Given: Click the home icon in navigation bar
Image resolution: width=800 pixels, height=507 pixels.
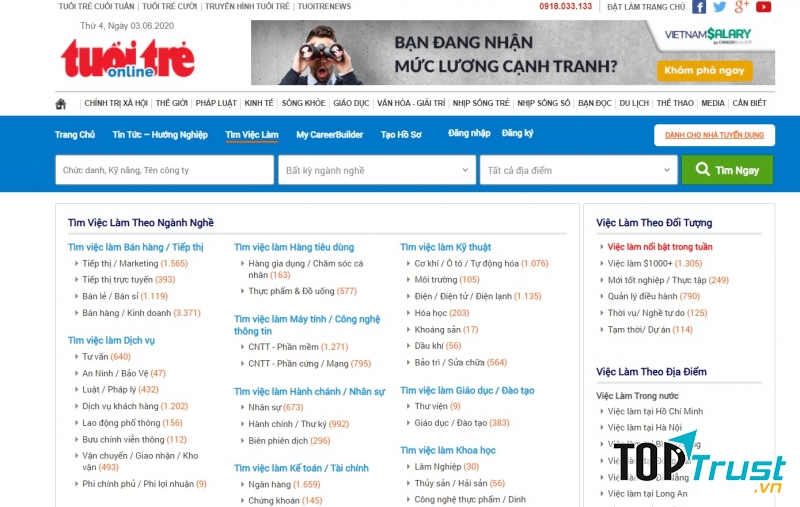Looking at the screenshot, I should click(61, 103).
